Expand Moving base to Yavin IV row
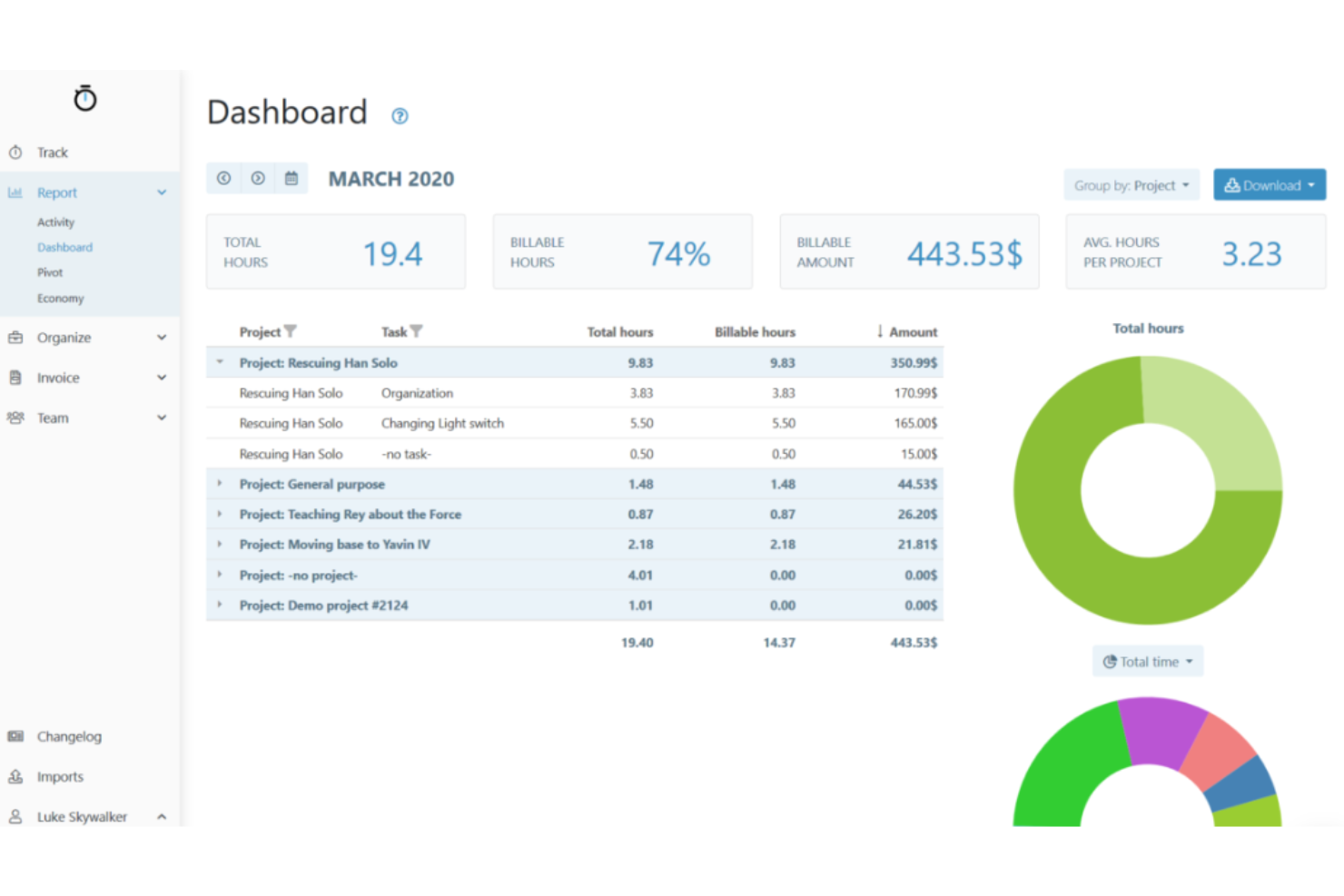 click(220, 544)
